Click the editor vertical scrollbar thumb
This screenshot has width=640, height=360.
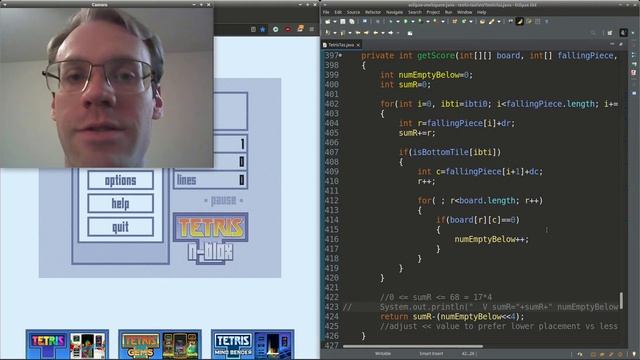click(621, 300)
